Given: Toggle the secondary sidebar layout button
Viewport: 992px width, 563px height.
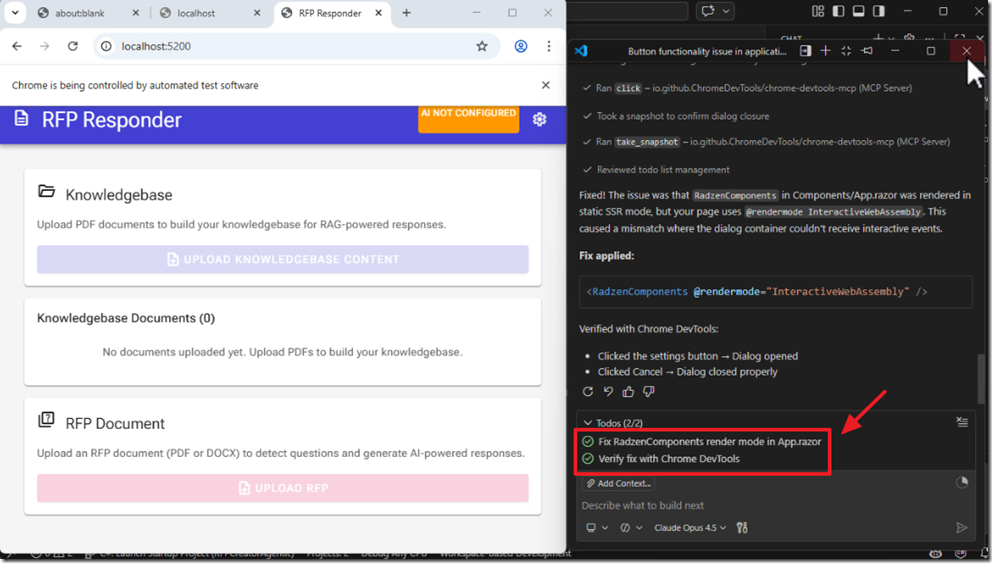Looking at the screenshot, I should tap(878, 11).
